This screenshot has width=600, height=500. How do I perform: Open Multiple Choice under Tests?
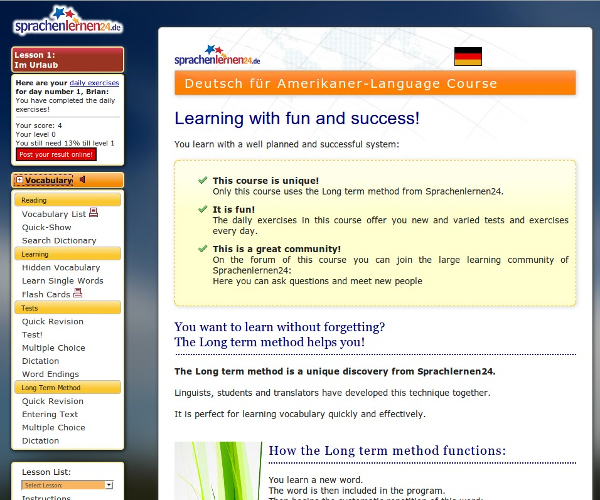pyautogui.click(x=54, y=348)
